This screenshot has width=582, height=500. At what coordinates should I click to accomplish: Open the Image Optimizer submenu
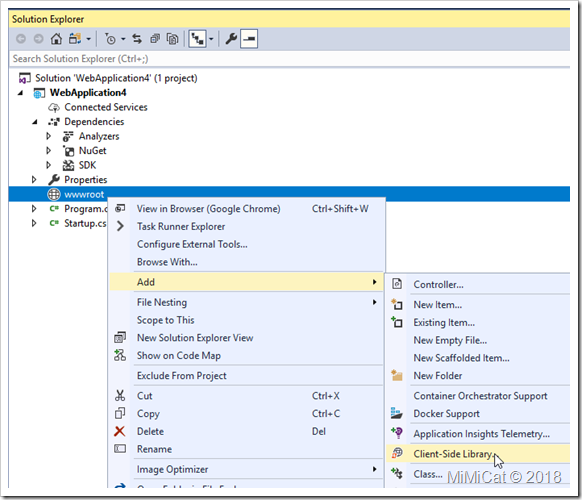click(247, 470)
